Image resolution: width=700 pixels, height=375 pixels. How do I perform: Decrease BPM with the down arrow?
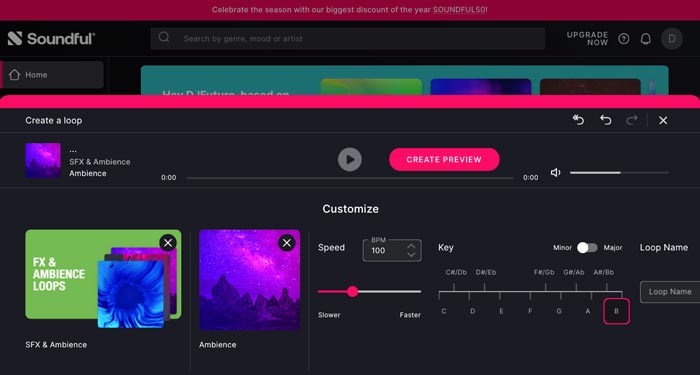[411, 255]
